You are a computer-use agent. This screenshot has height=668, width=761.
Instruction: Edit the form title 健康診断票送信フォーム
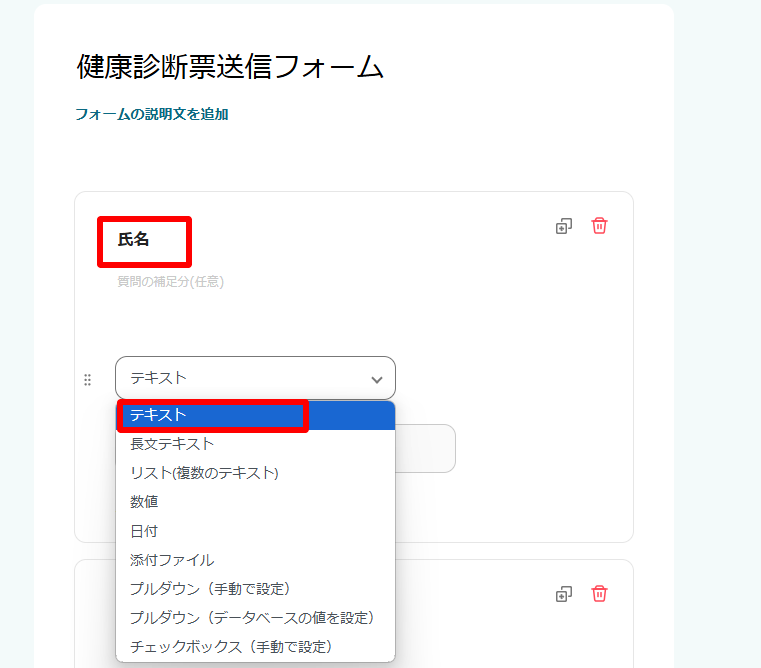pyautogui.click(x=231, y=67)
